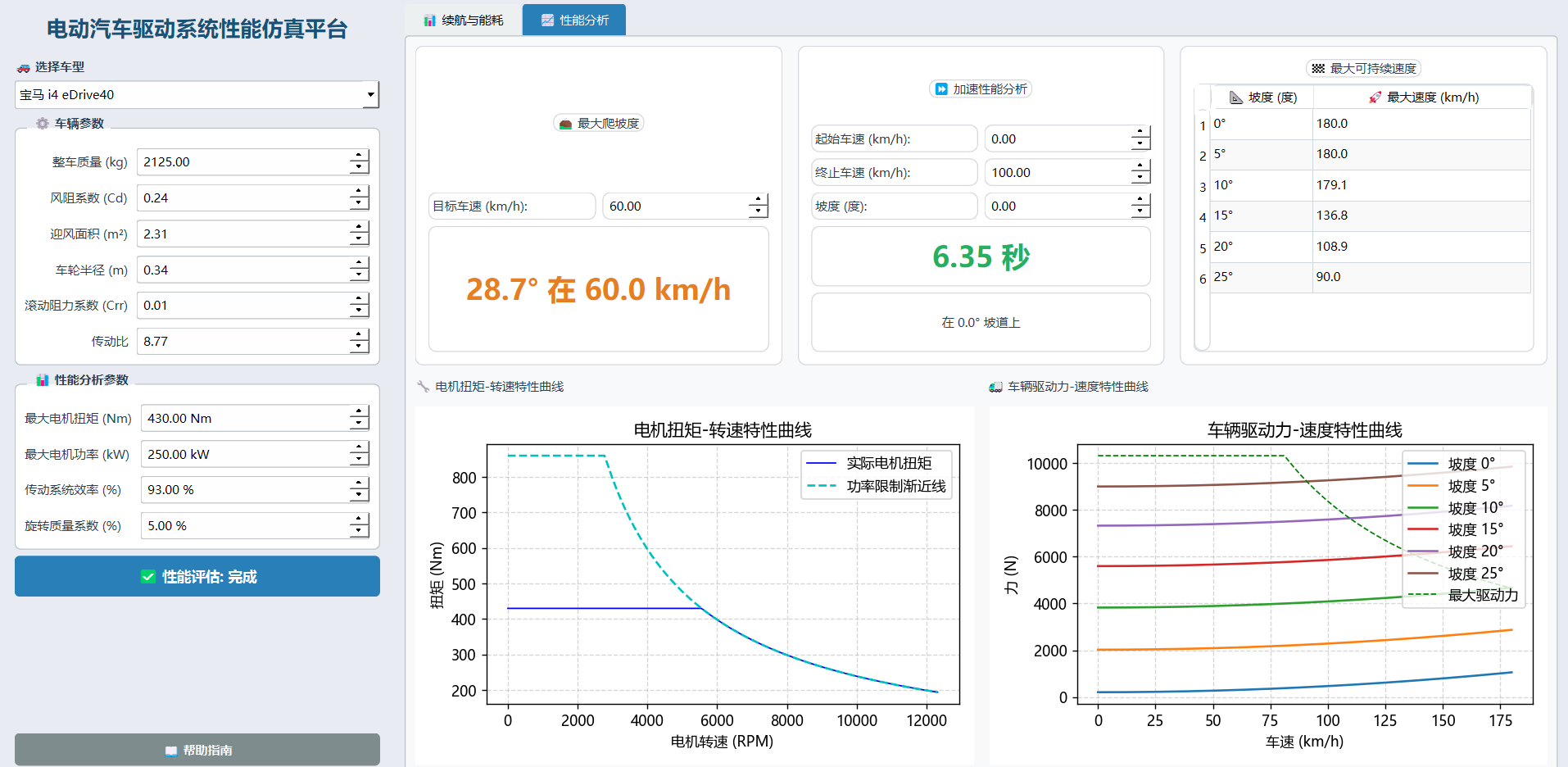
Task: Increase 传动系统效率 with up arrow
Action: 359,483
